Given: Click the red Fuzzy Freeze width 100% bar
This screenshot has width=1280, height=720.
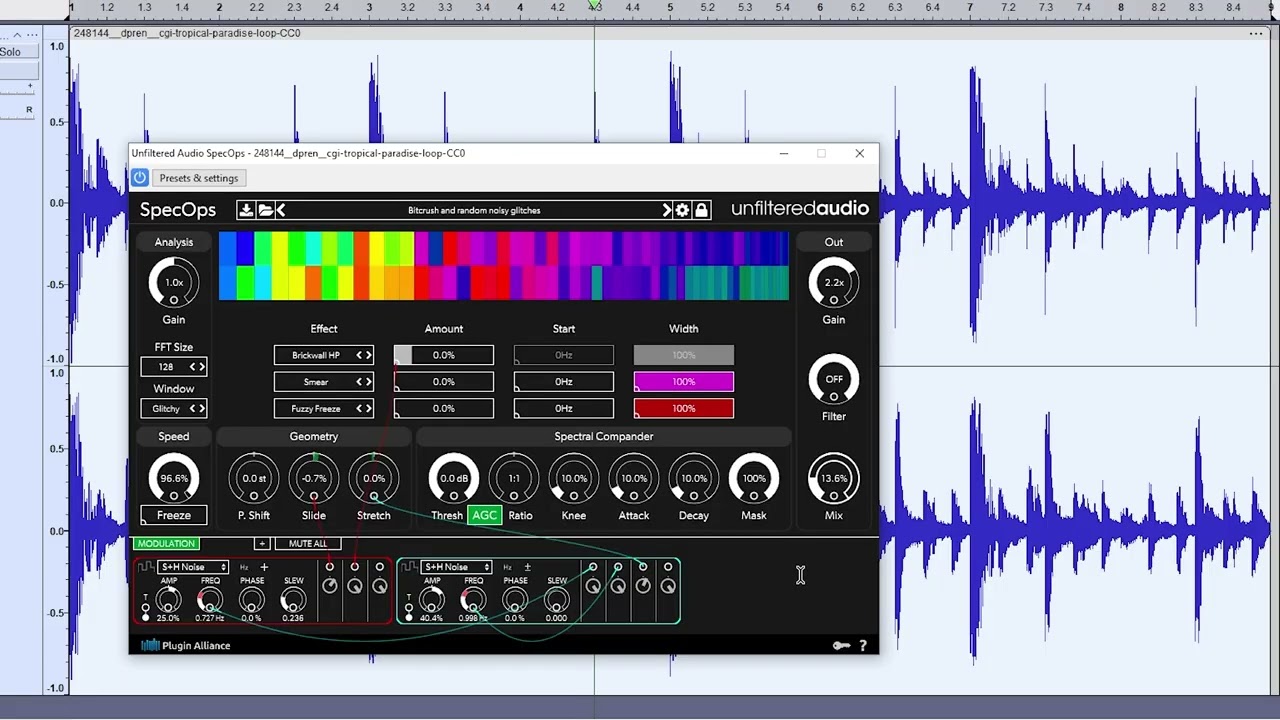Looking at the screenshot, I should 684,409.
